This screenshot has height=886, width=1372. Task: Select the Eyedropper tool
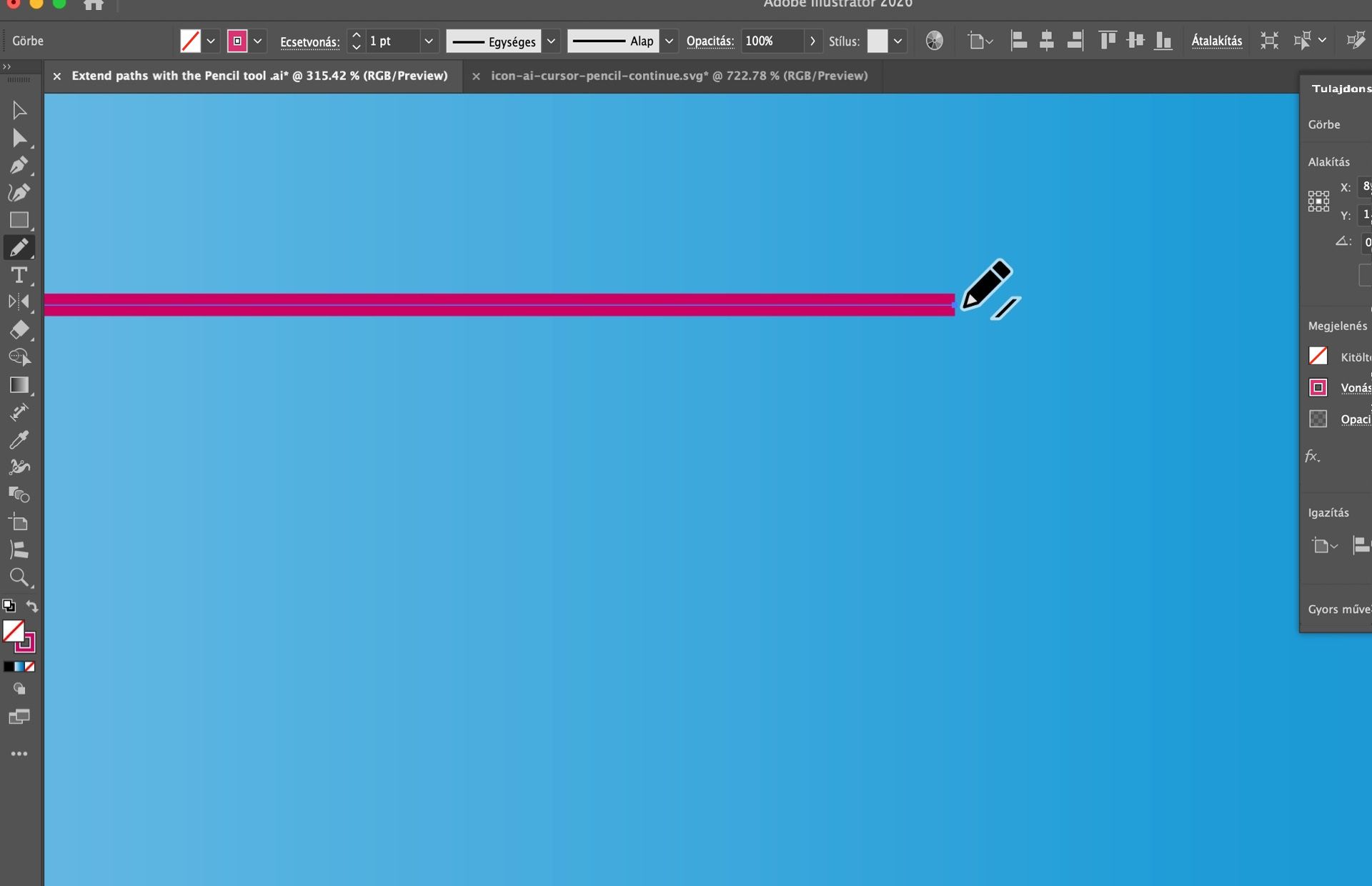[x=19, y=440]
